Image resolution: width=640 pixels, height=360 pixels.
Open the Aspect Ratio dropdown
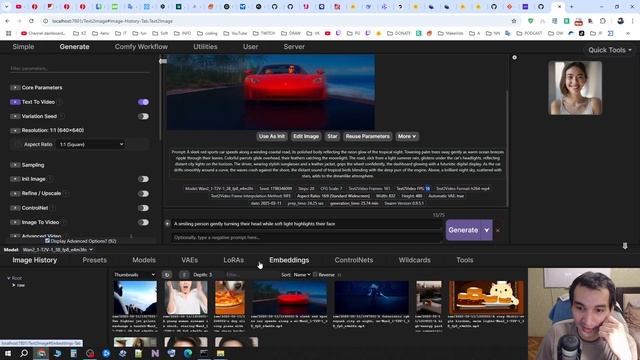tap(91, 144)
